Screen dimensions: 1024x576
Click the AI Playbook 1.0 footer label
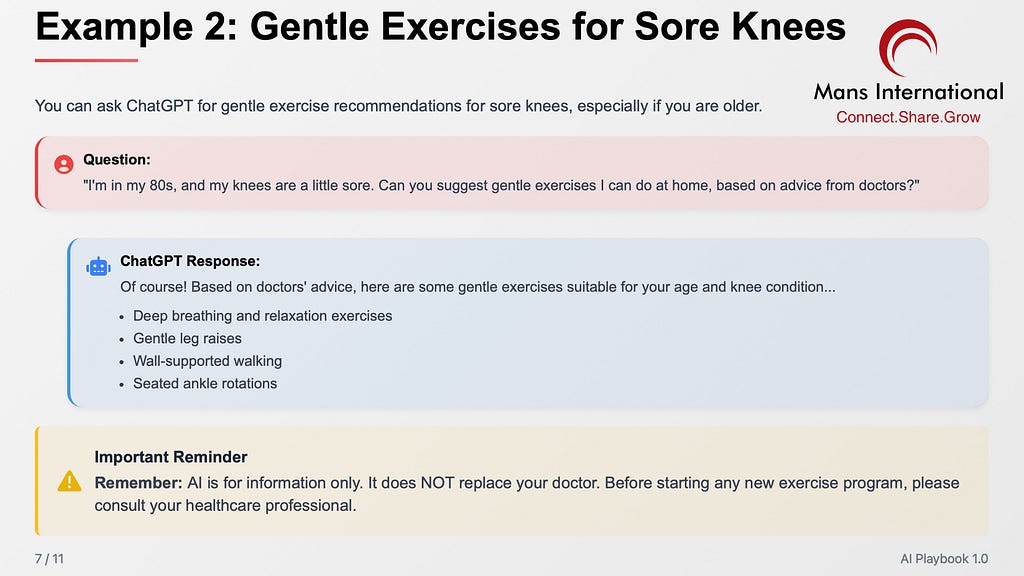944,559
